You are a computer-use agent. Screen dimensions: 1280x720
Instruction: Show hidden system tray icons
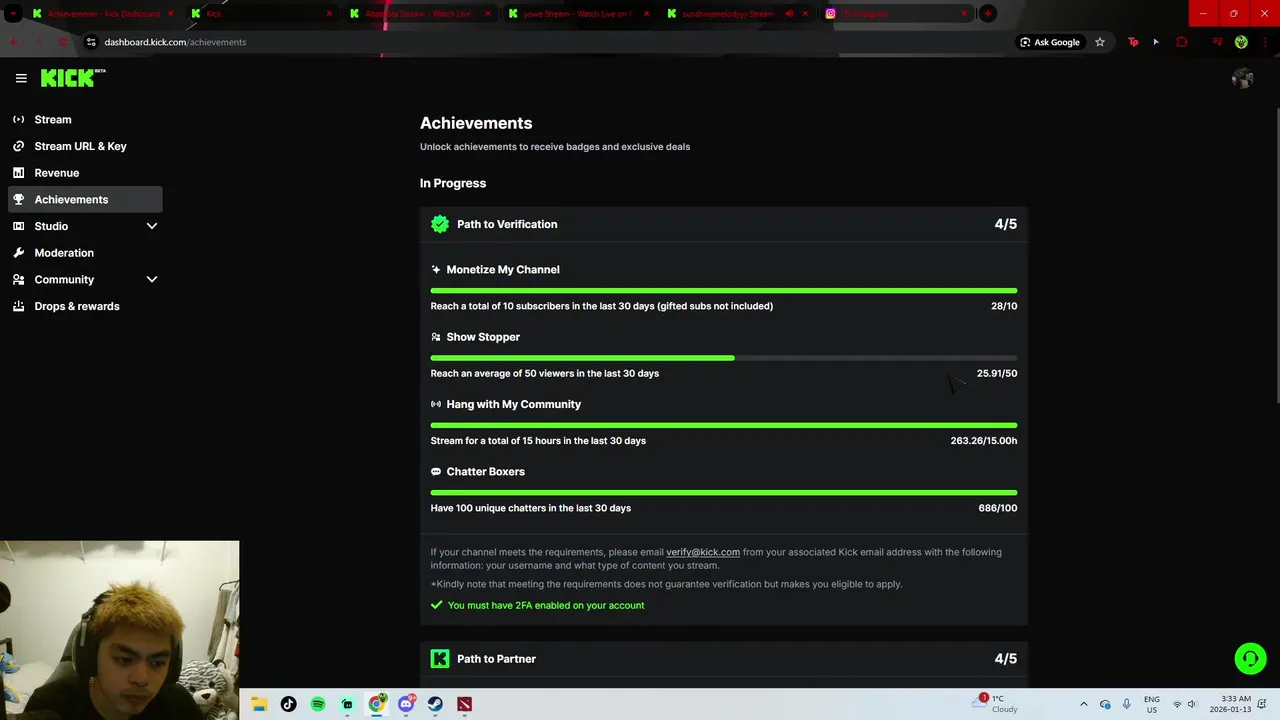pyautogui.click(x=1083, y=704)
